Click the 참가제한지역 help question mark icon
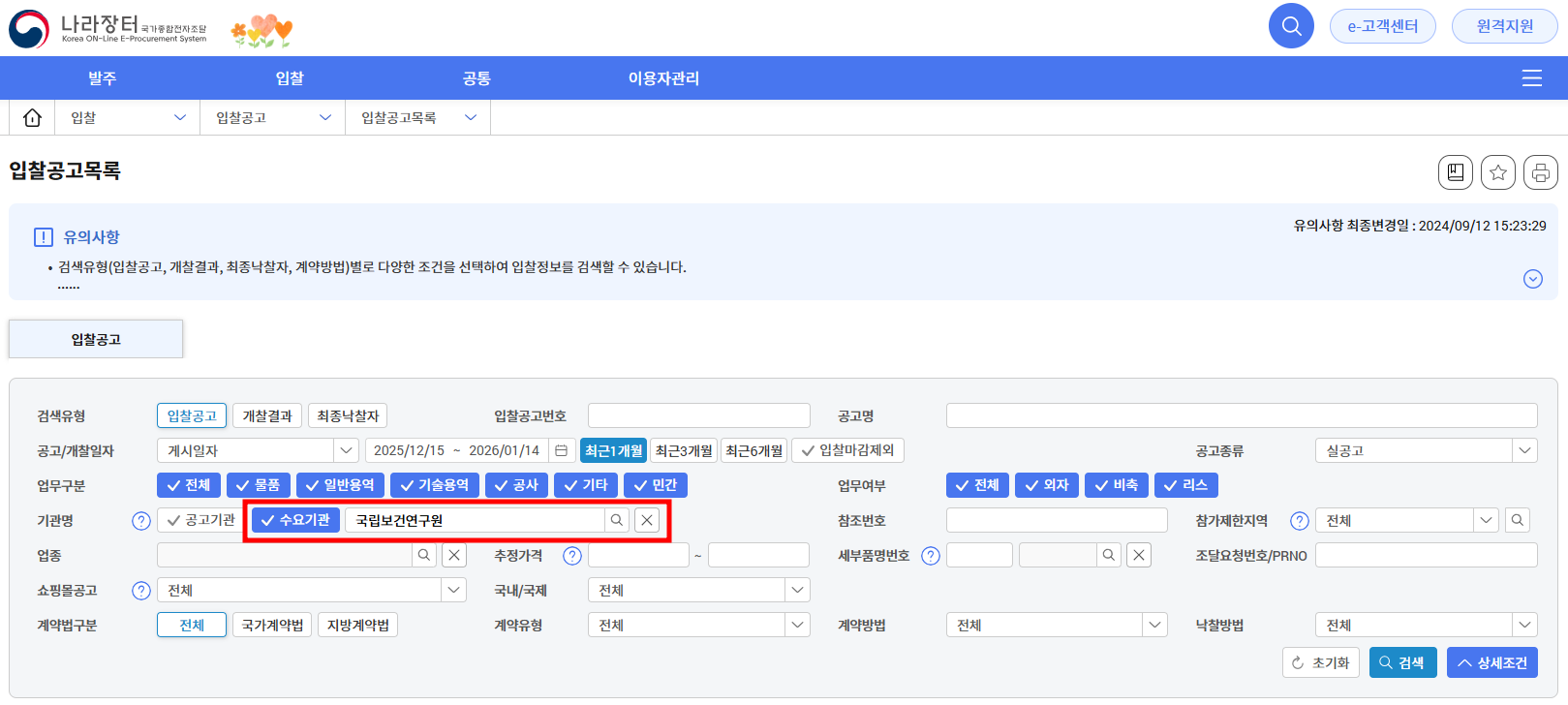This screenshot has width=1568, height=705. coord(1300,521)
